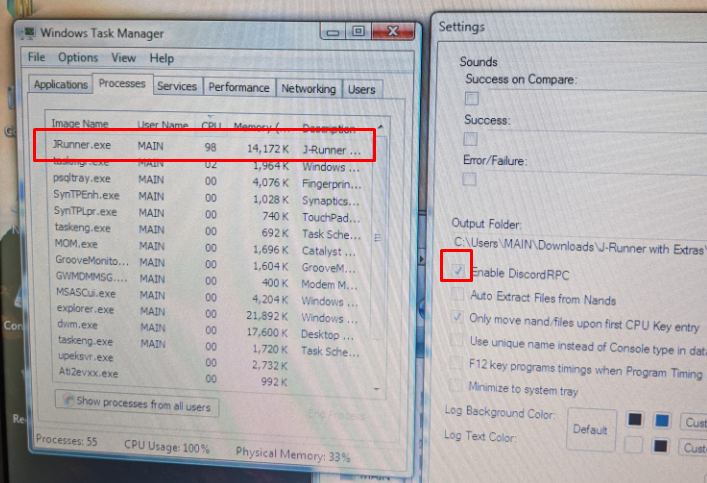707x483 pixels.
Task: Enable Use unique name instead of Console type
Action: (457, 340)
